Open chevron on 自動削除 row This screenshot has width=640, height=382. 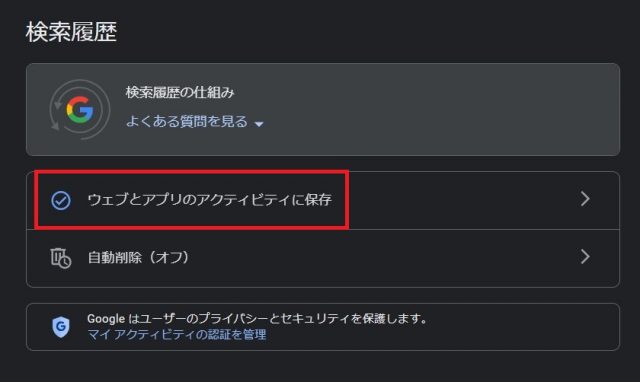pyautogui.click(x=585, y=257)
